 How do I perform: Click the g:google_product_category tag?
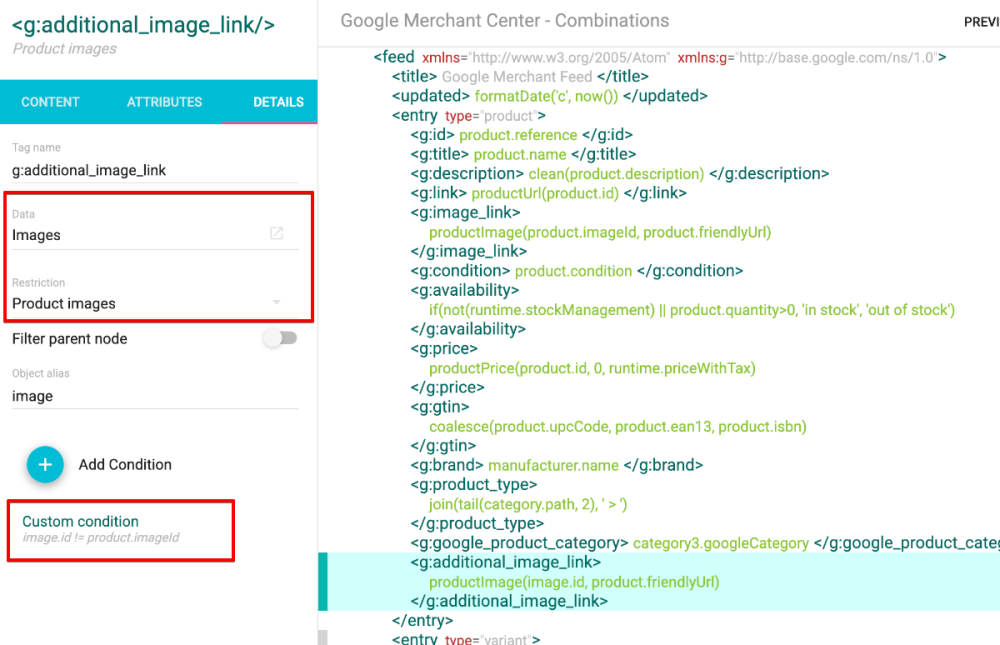[519, 543]
